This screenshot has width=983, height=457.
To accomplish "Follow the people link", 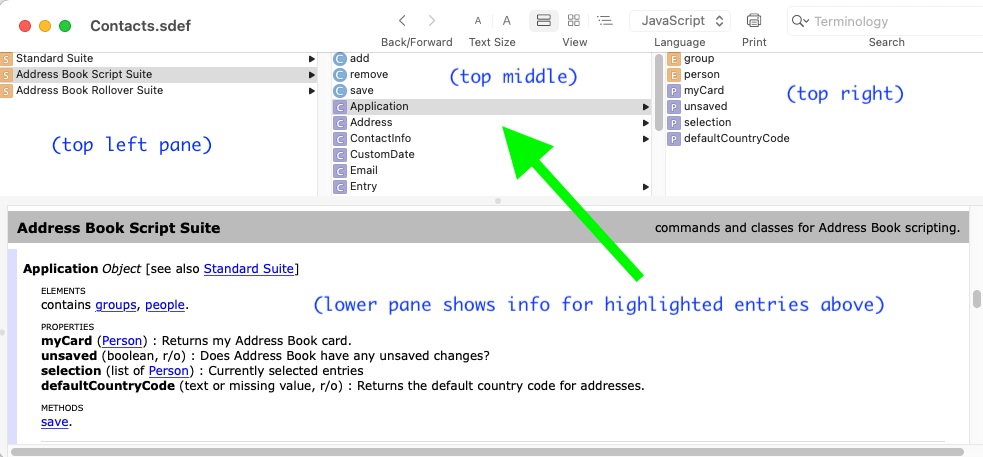I will pyautogui.click(x=165, y=305).
